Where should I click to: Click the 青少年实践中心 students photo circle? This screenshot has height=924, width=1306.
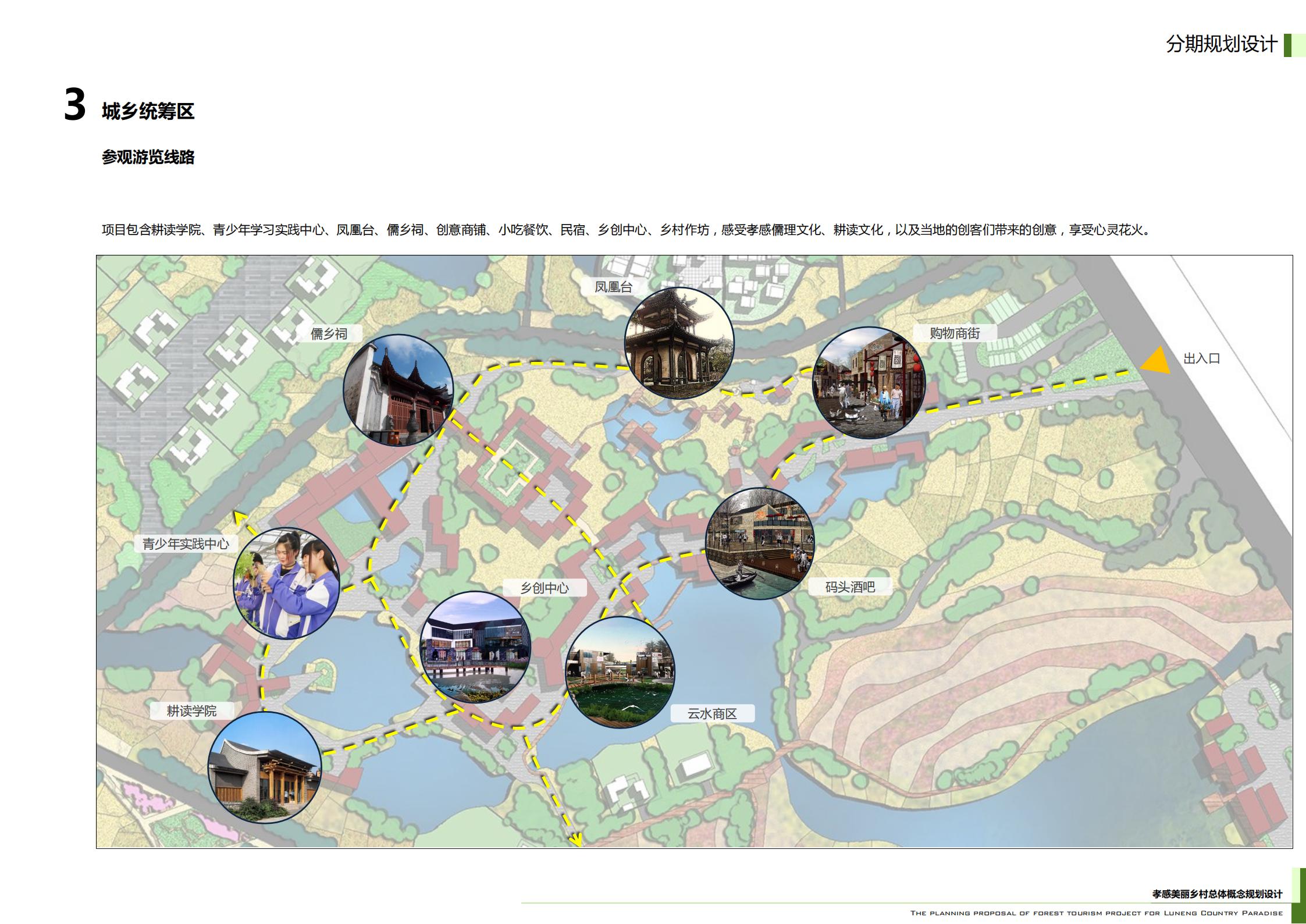click(x=287, y=583)
